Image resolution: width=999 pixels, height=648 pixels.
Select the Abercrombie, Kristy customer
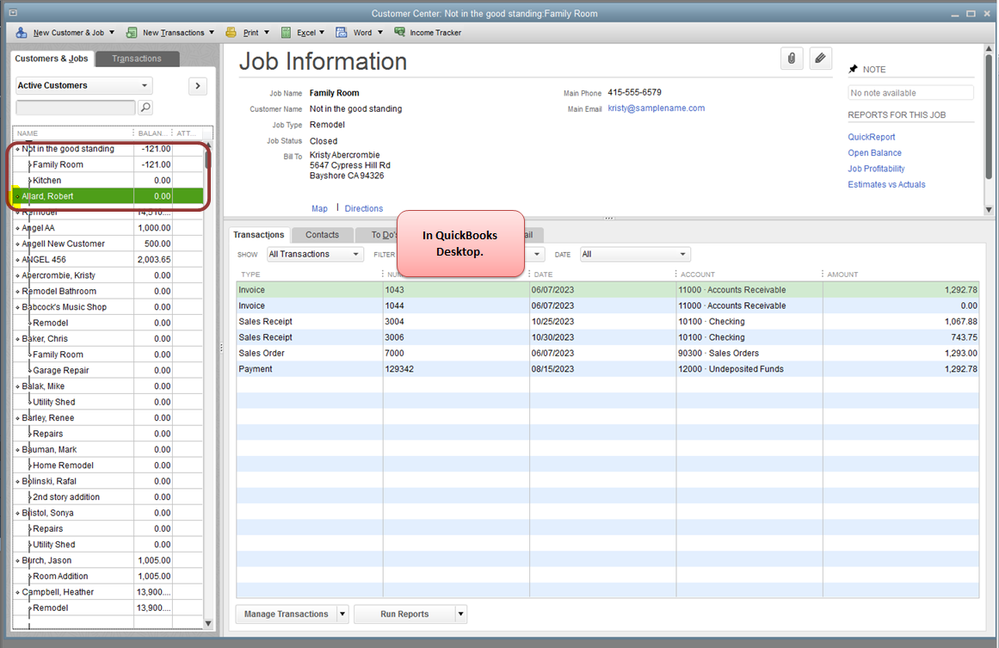[x=108, y=275]
